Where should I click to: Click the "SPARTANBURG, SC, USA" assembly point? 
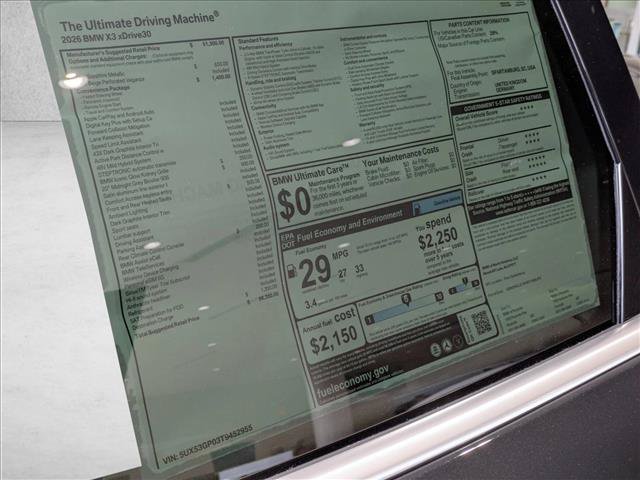(x=513, y=69)
